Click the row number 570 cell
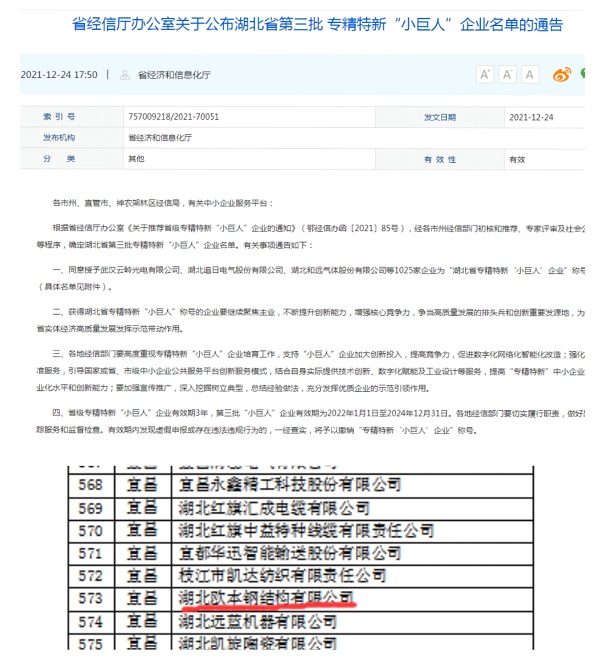Screen dimensions: 600x665 tap(91, 531)
